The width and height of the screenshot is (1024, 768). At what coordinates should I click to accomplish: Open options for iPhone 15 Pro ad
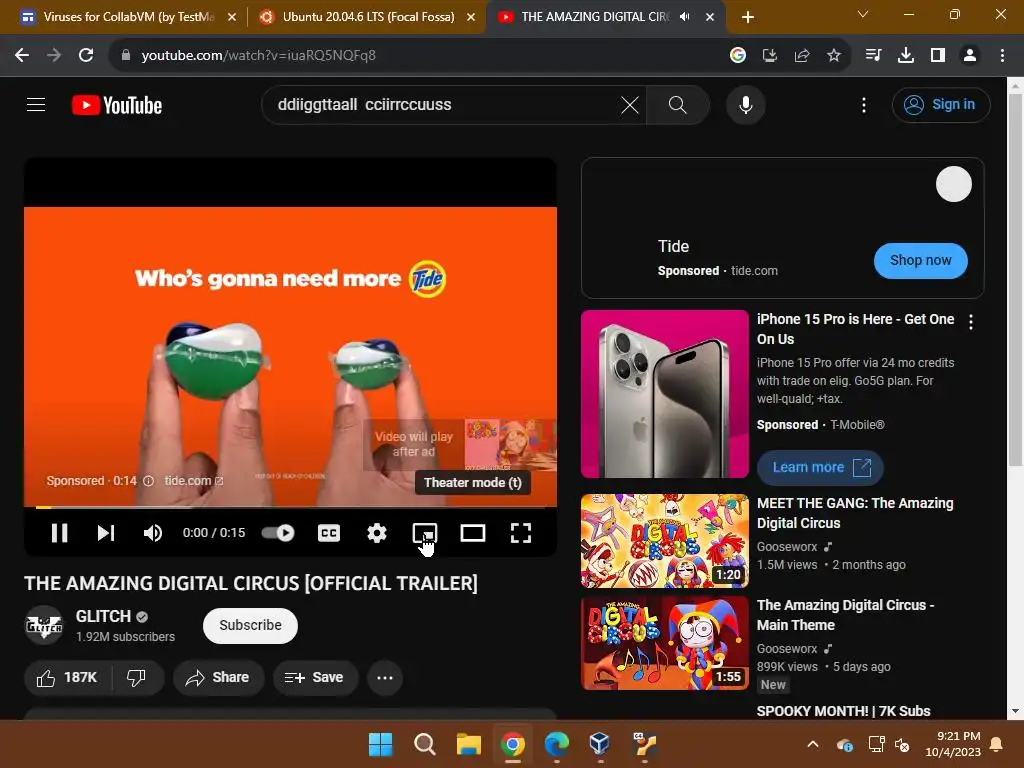(971, 322)
